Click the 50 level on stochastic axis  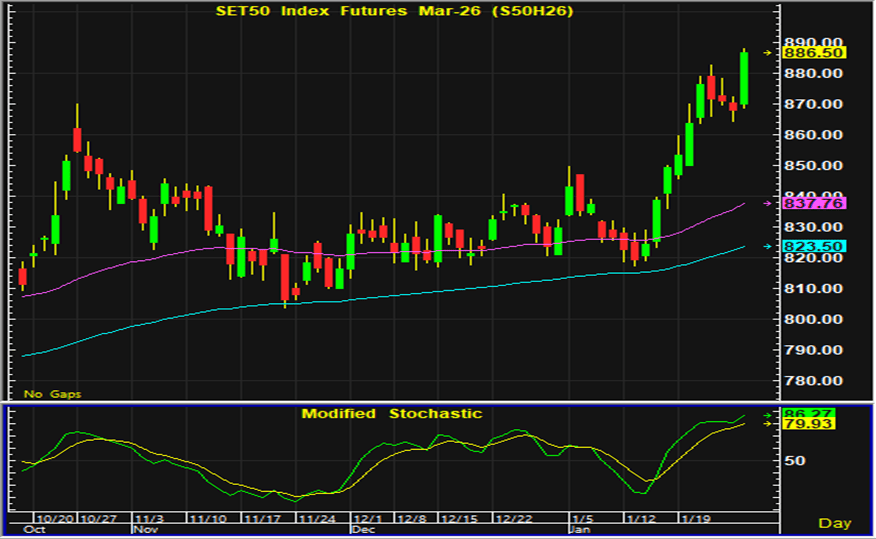(x=796, y=461)
